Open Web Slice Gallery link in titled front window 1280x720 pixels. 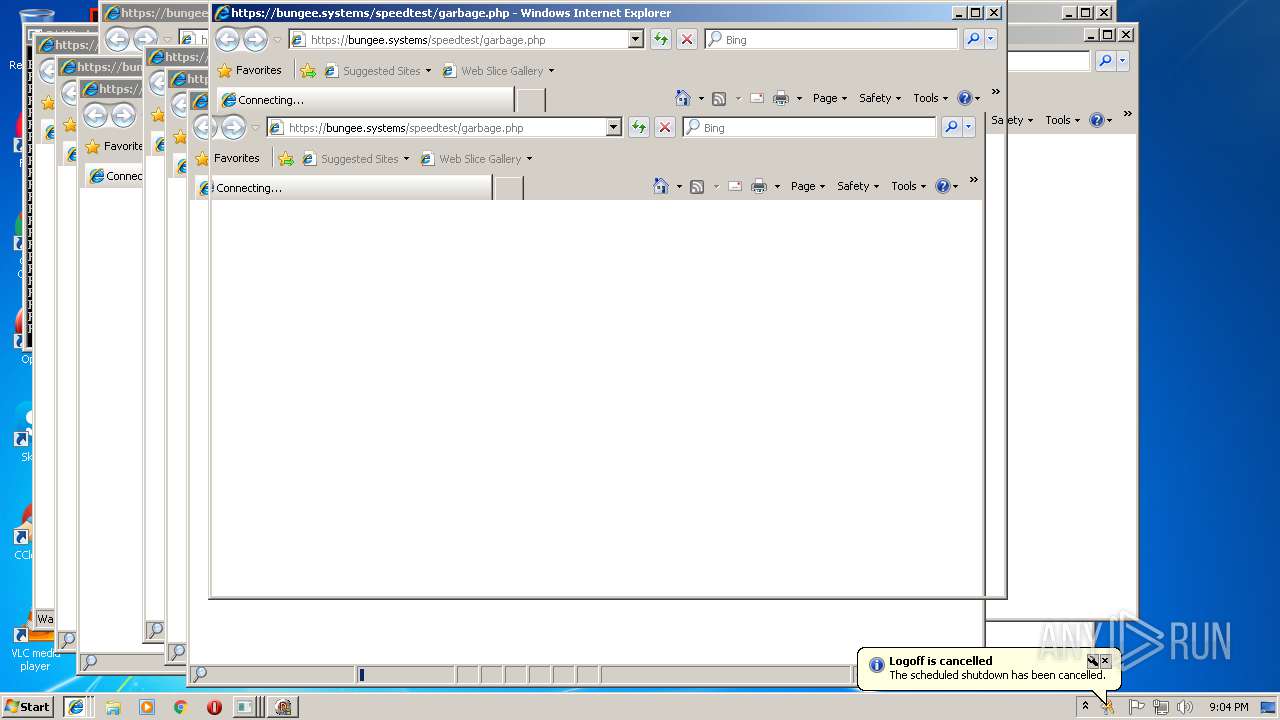498,71
